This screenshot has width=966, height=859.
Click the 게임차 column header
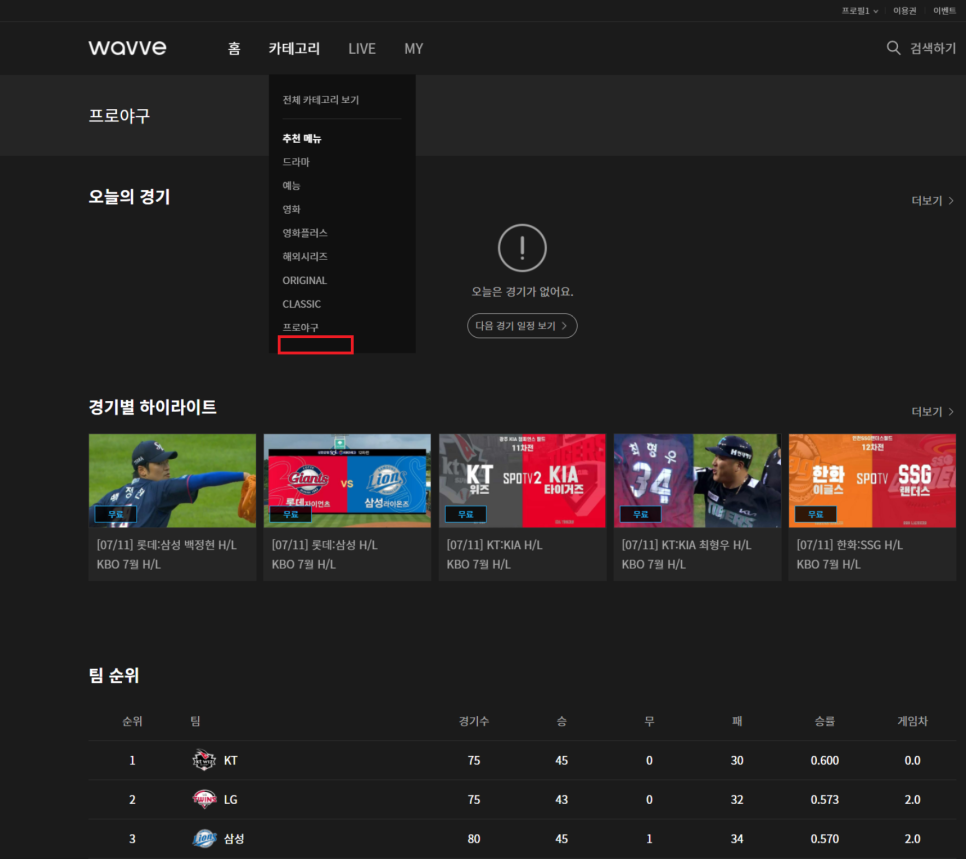click(x=912, y=721)
